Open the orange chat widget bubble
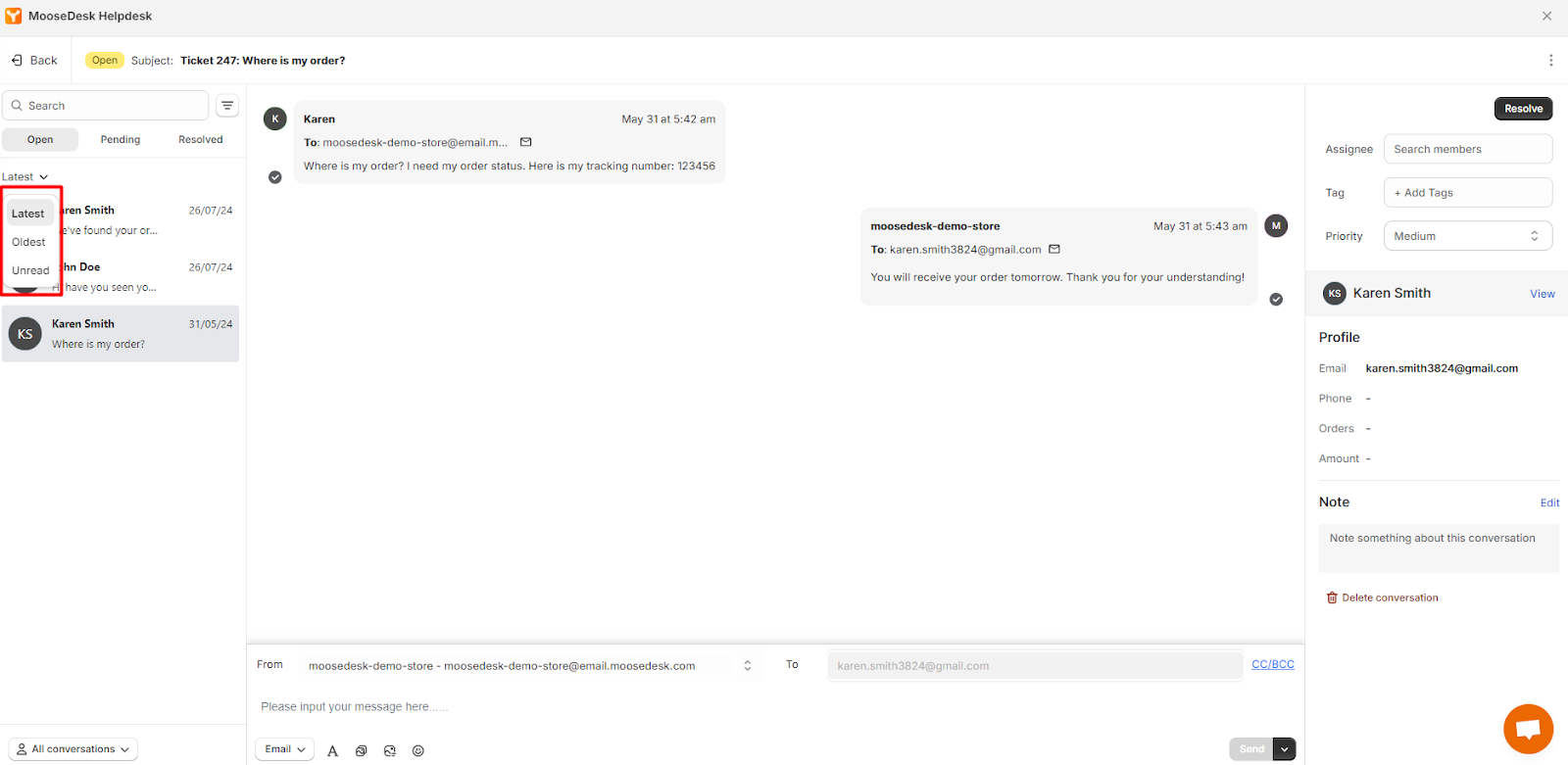This screenshot has height=765, width=1568. click(x=1528, y=729)
